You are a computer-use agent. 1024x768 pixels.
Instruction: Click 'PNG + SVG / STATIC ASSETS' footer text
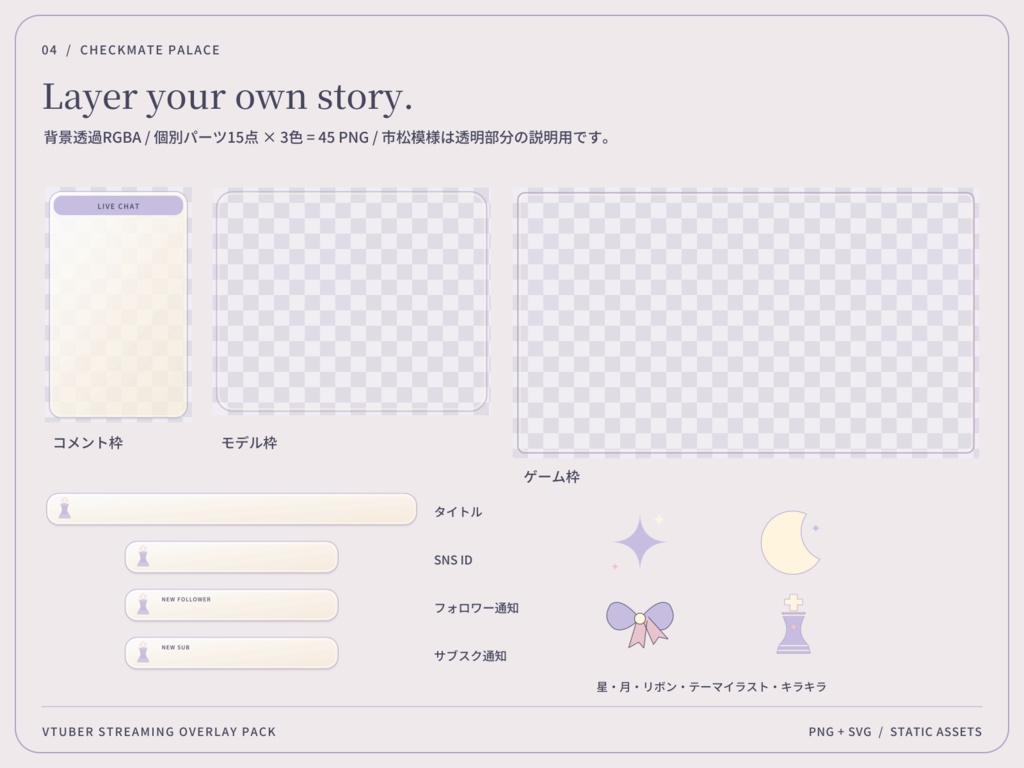click(x=895, y=732)
